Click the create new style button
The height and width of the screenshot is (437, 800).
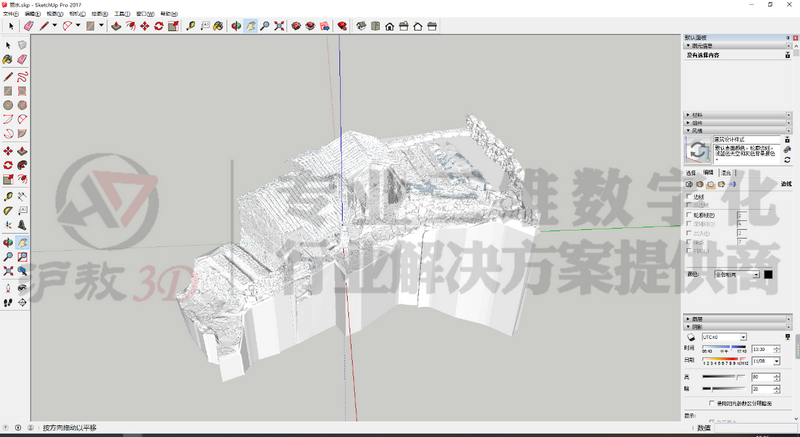pos(787,149)
